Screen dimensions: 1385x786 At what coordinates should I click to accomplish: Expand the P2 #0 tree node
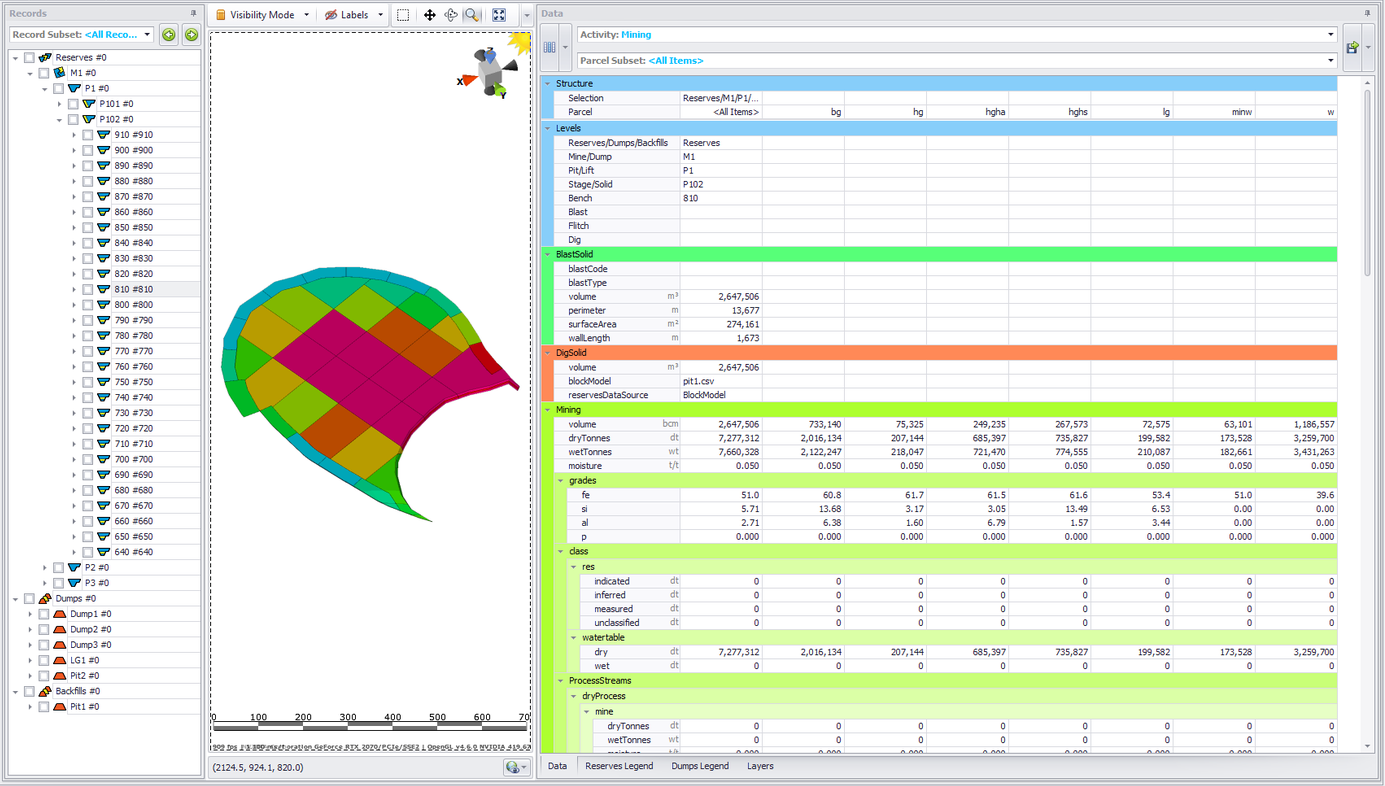[45, 568]
